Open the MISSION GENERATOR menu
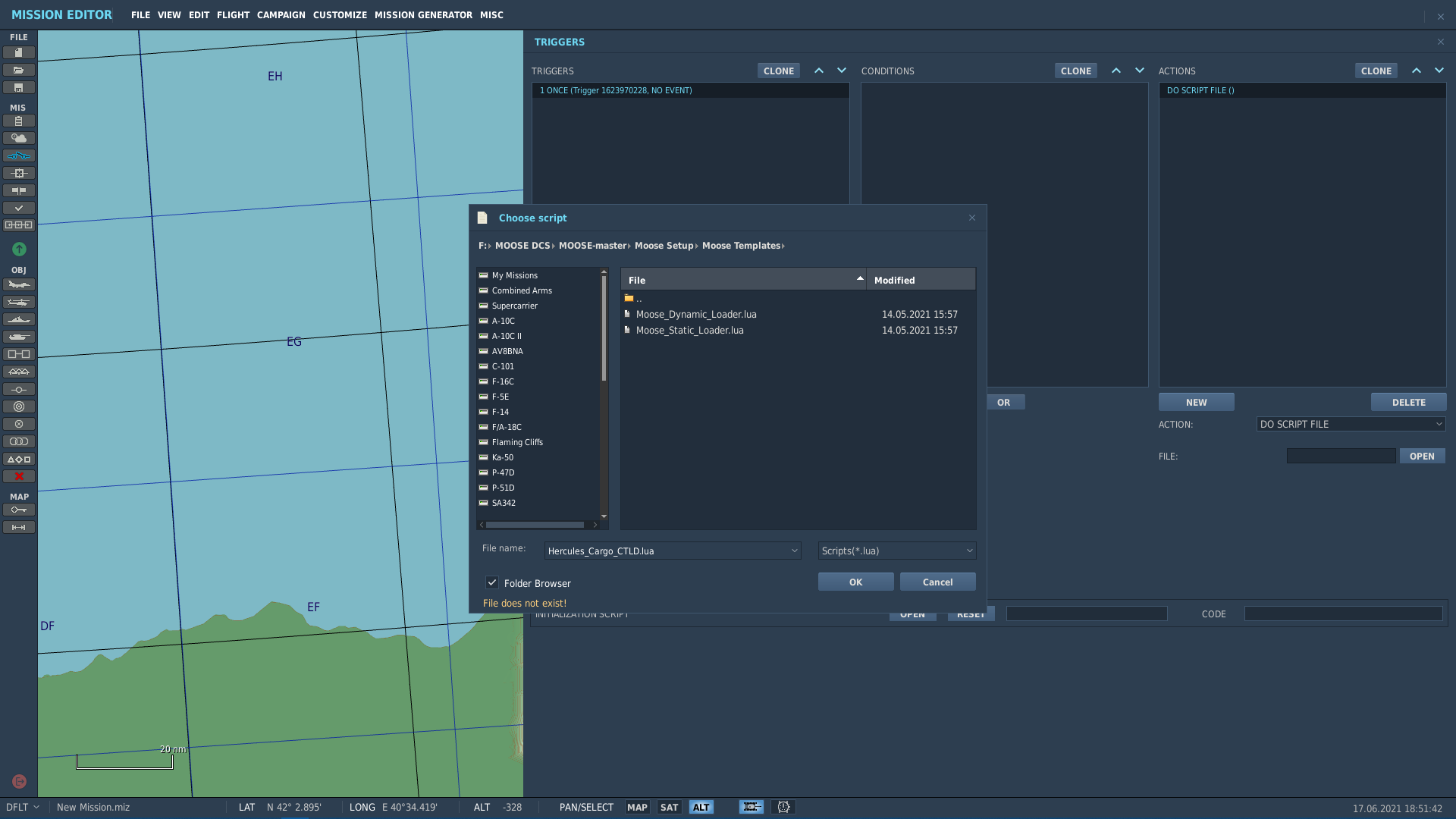Image resolution: width=1456 pixels, height=819 pixels. [423, 14]
